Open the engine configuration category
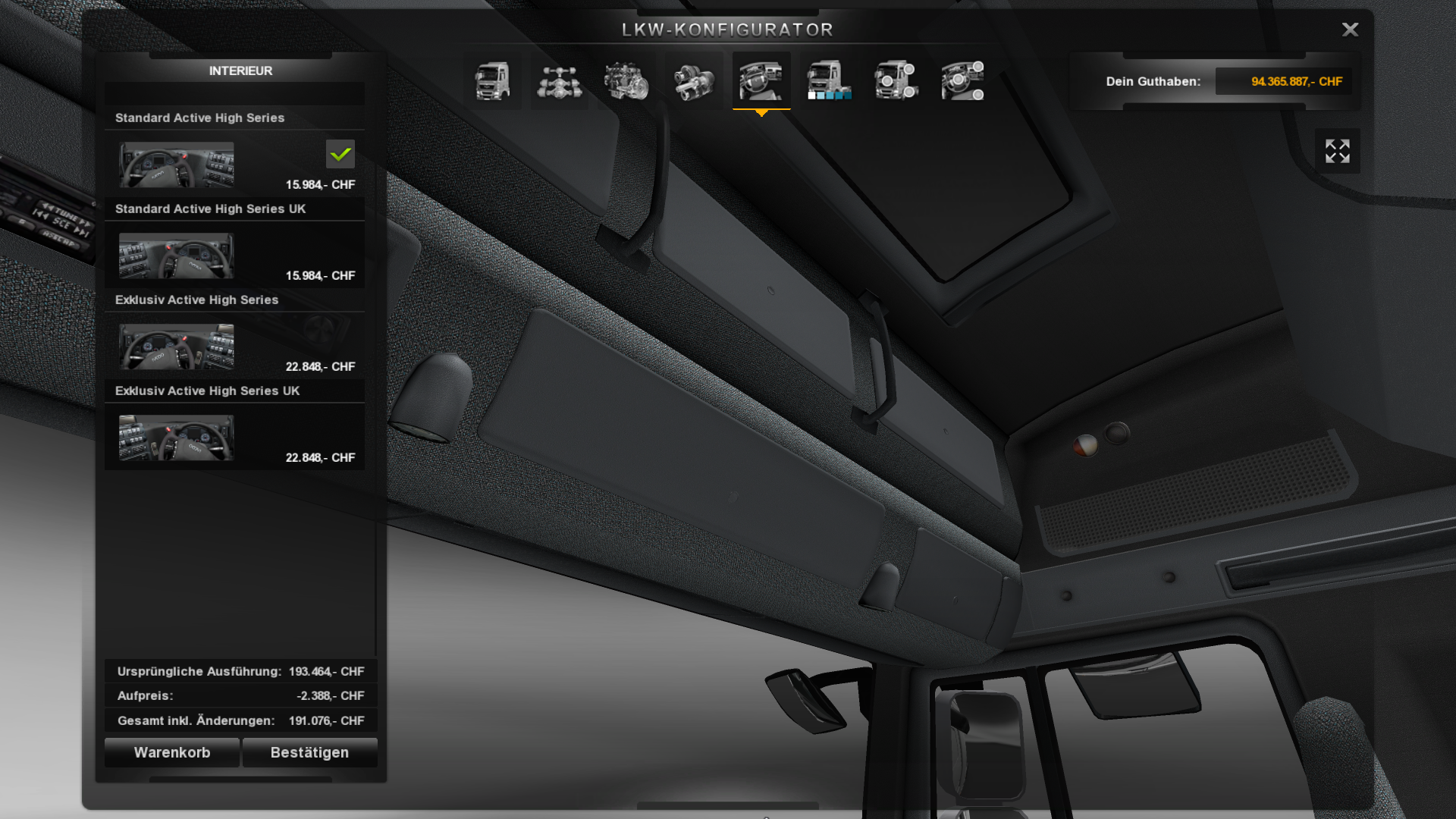 [626, 81]
